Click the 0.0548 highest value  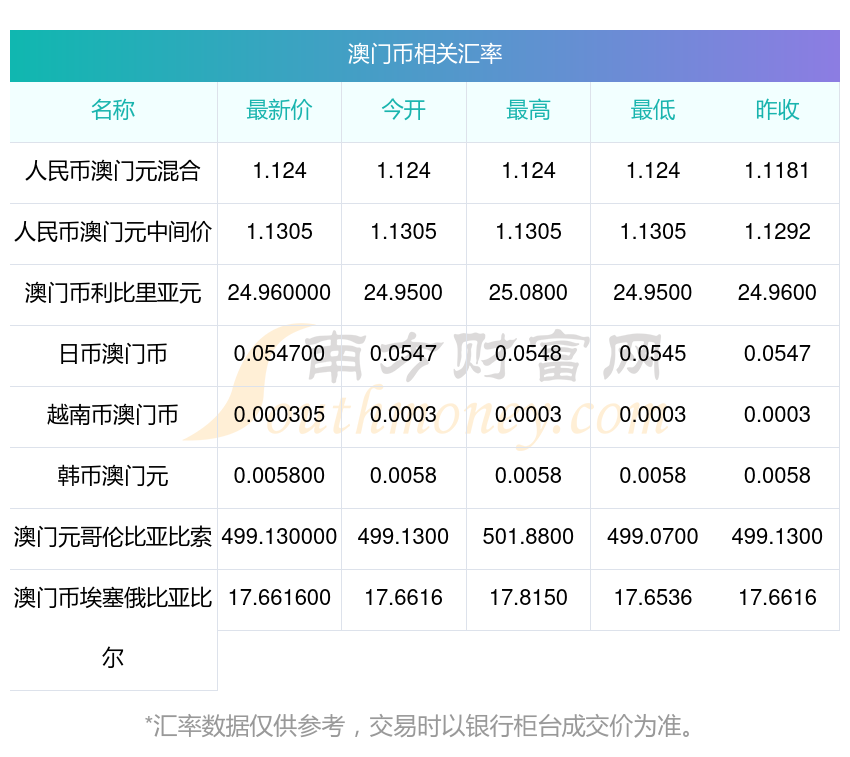click(x=529, y=354)
